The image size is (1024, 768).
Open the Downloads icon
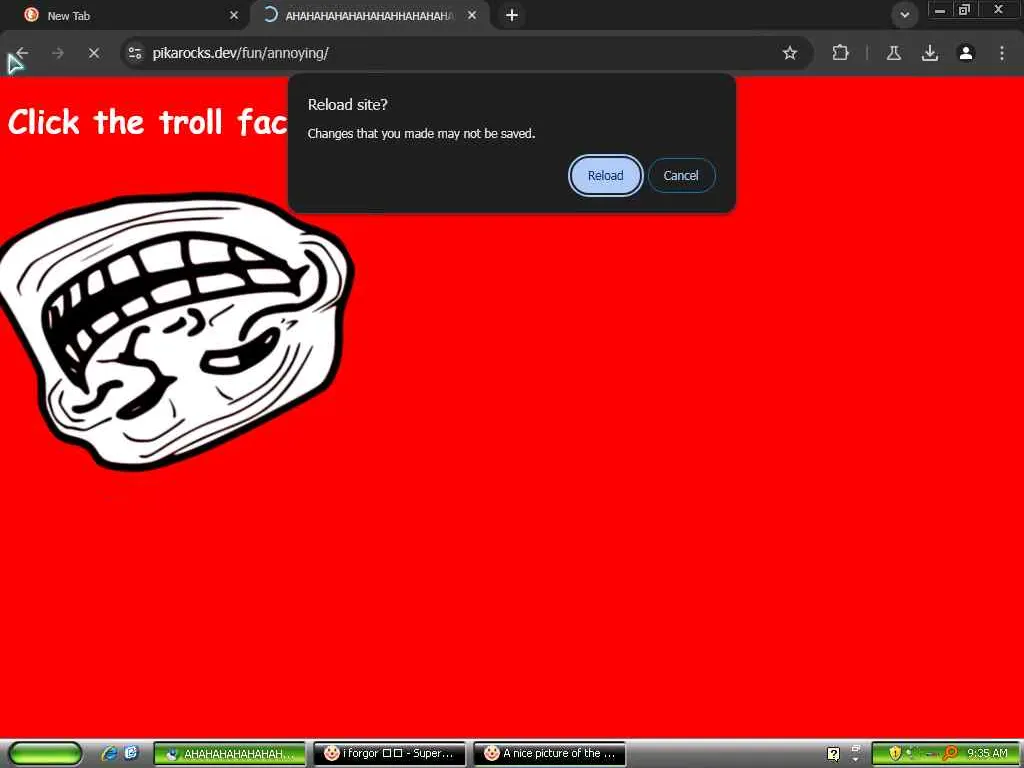930,53
